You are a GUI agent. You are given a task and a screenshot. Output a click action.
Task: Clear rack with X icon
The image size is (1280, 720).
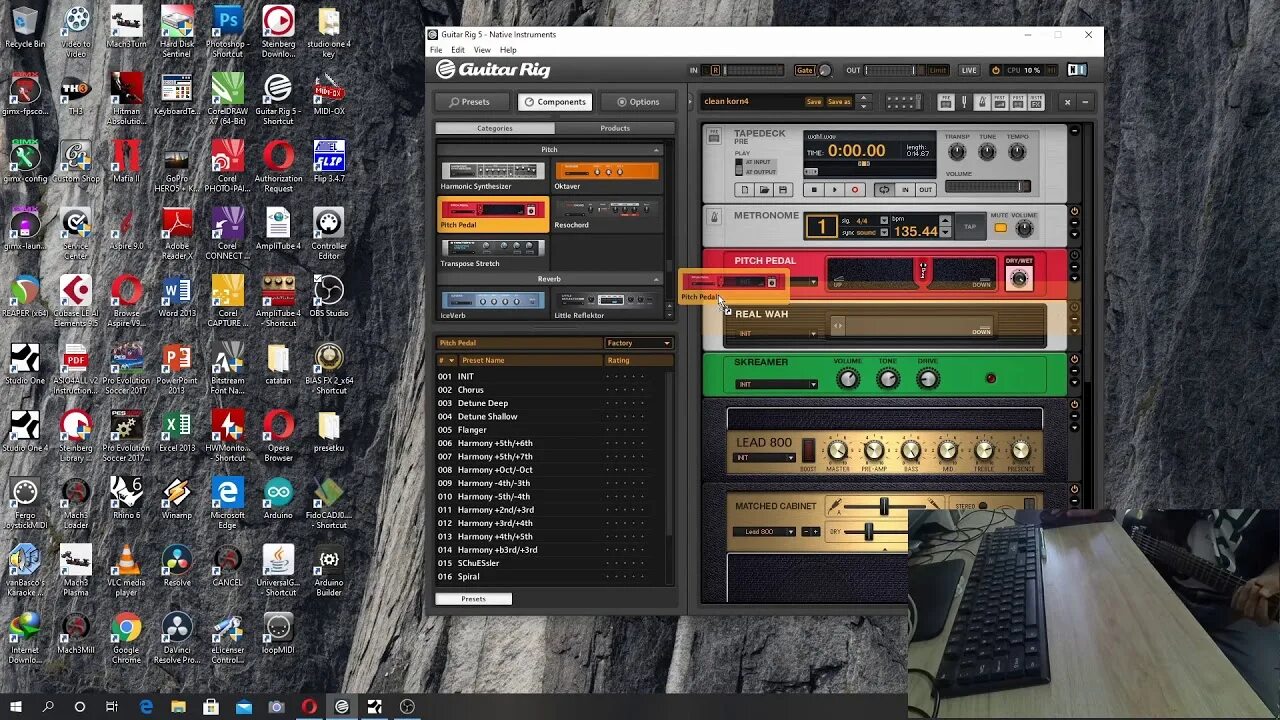(1067, 101)
